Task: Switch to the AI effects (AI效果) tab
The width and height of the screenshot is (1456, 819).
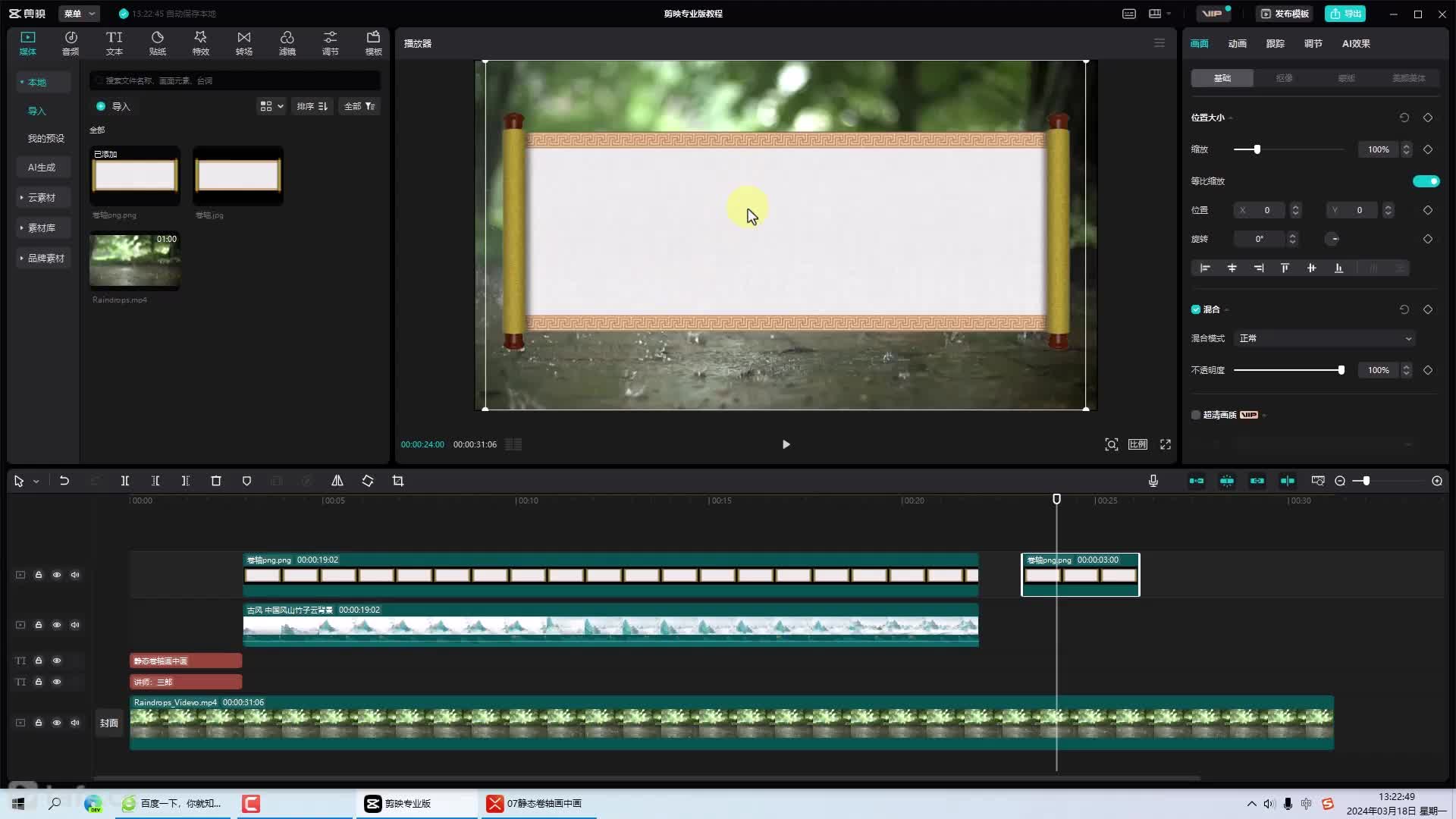Action: tap(1356, 43)
